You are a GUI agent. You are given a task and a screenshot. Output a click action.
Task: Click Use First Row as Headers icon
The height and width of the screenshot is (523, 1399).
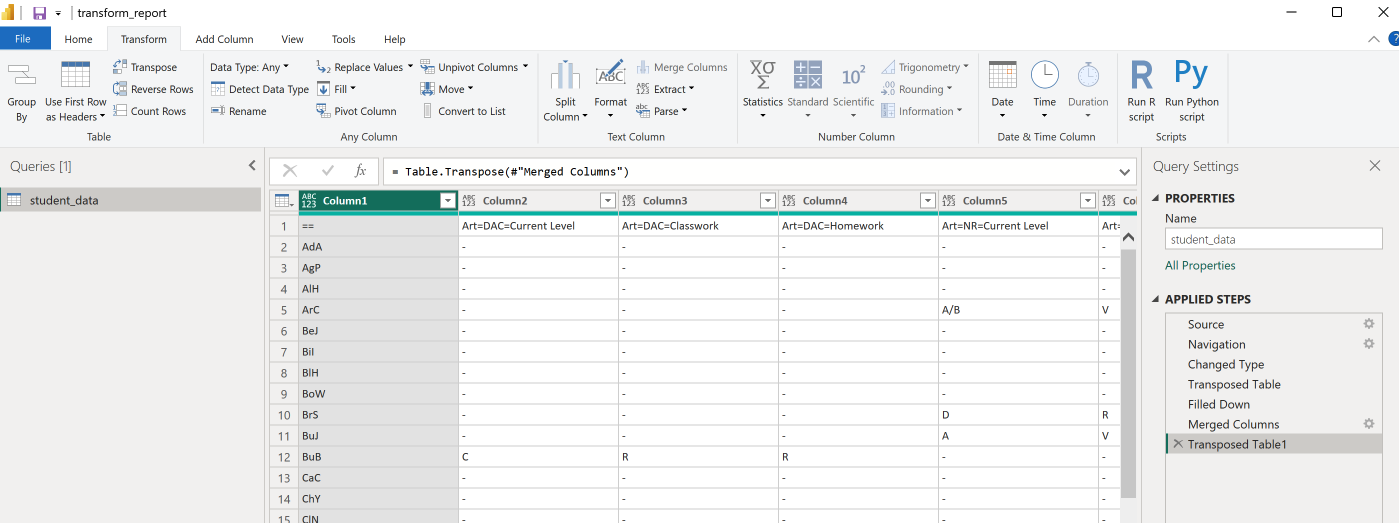point(76,77)
